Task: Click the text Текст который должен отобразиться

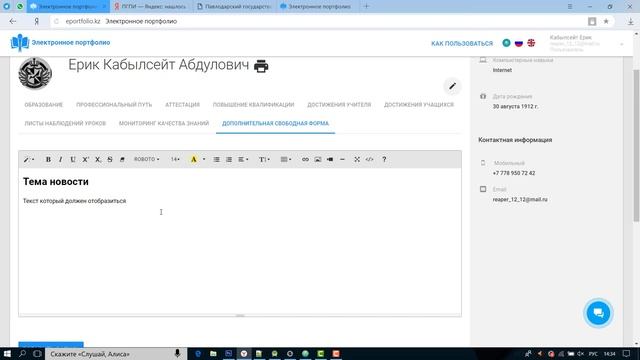Action: pyautogui.click(x=74, y=201)
